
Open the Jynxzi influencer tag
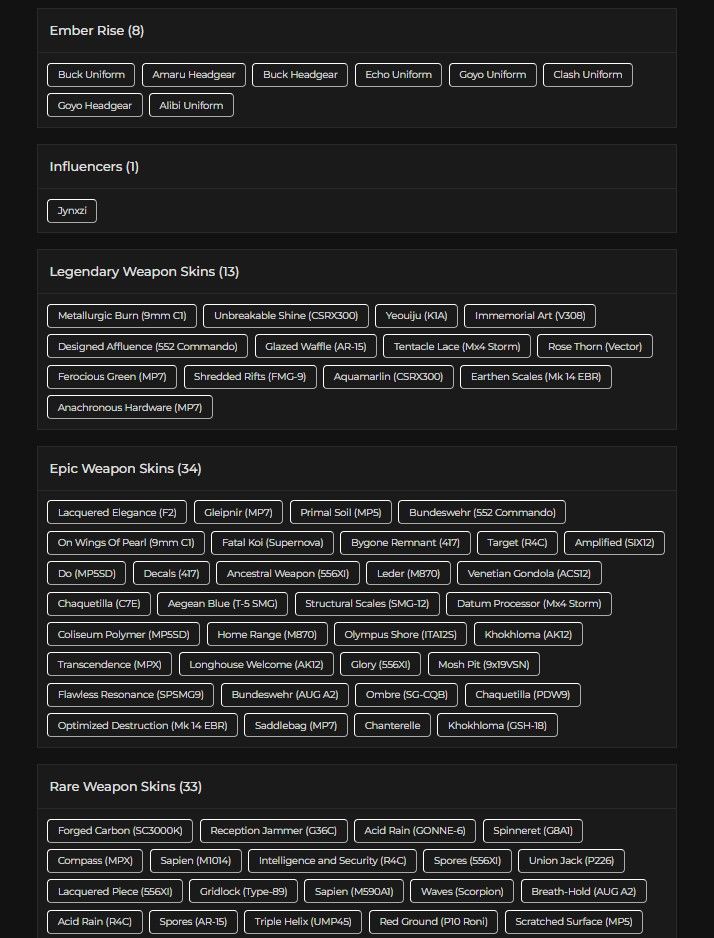coord(72,211)
